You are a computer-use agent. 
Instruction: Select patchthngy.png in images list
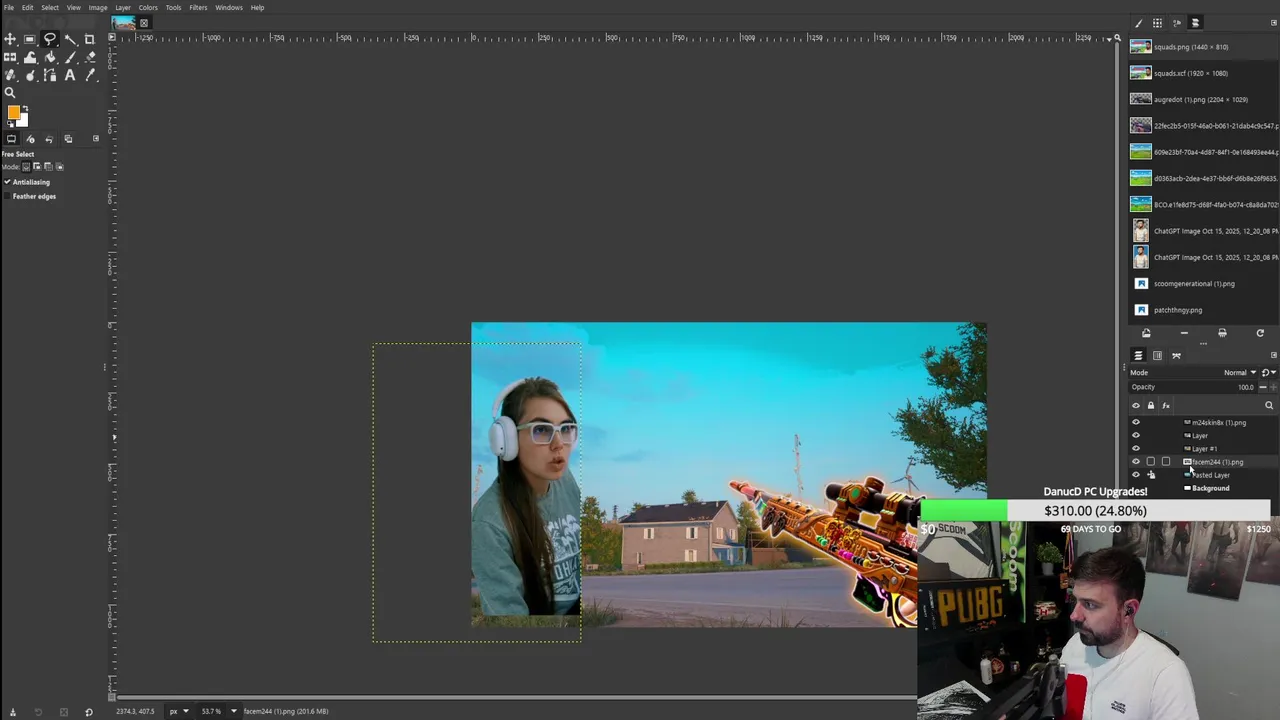(x=1202, y=310)
